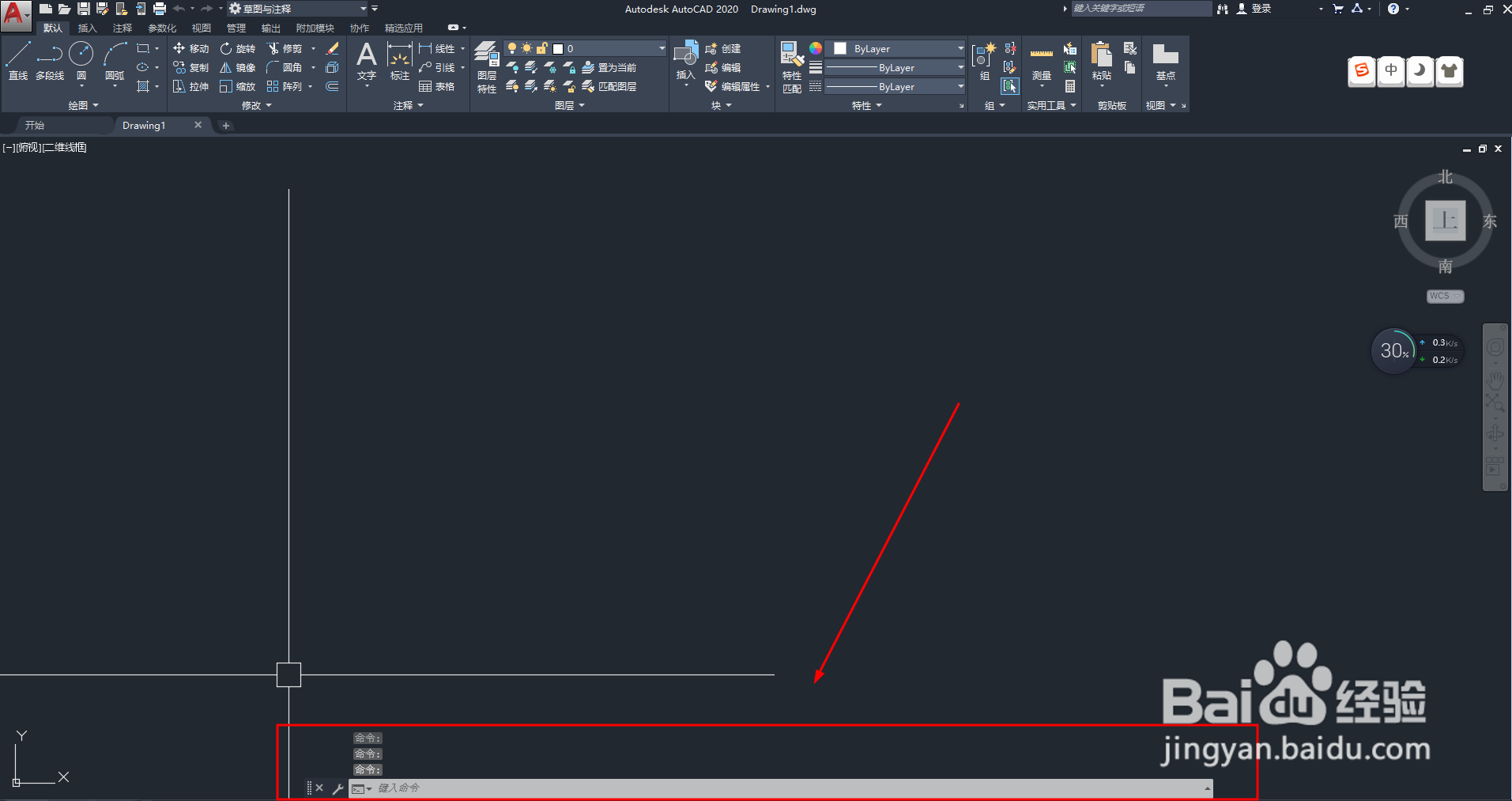The image size is (1512, 801).
Task: Expand the 绘图 (Draw) panel
Action: click(x=83, y=105)
